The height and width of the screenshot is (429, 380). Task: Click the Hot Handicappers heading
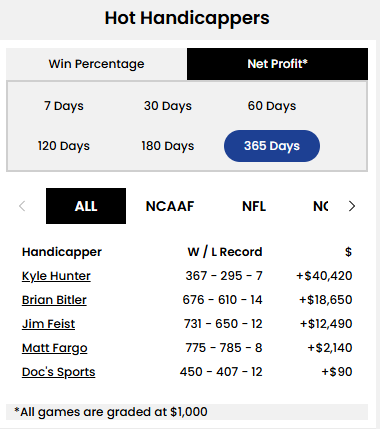[187, 18]
